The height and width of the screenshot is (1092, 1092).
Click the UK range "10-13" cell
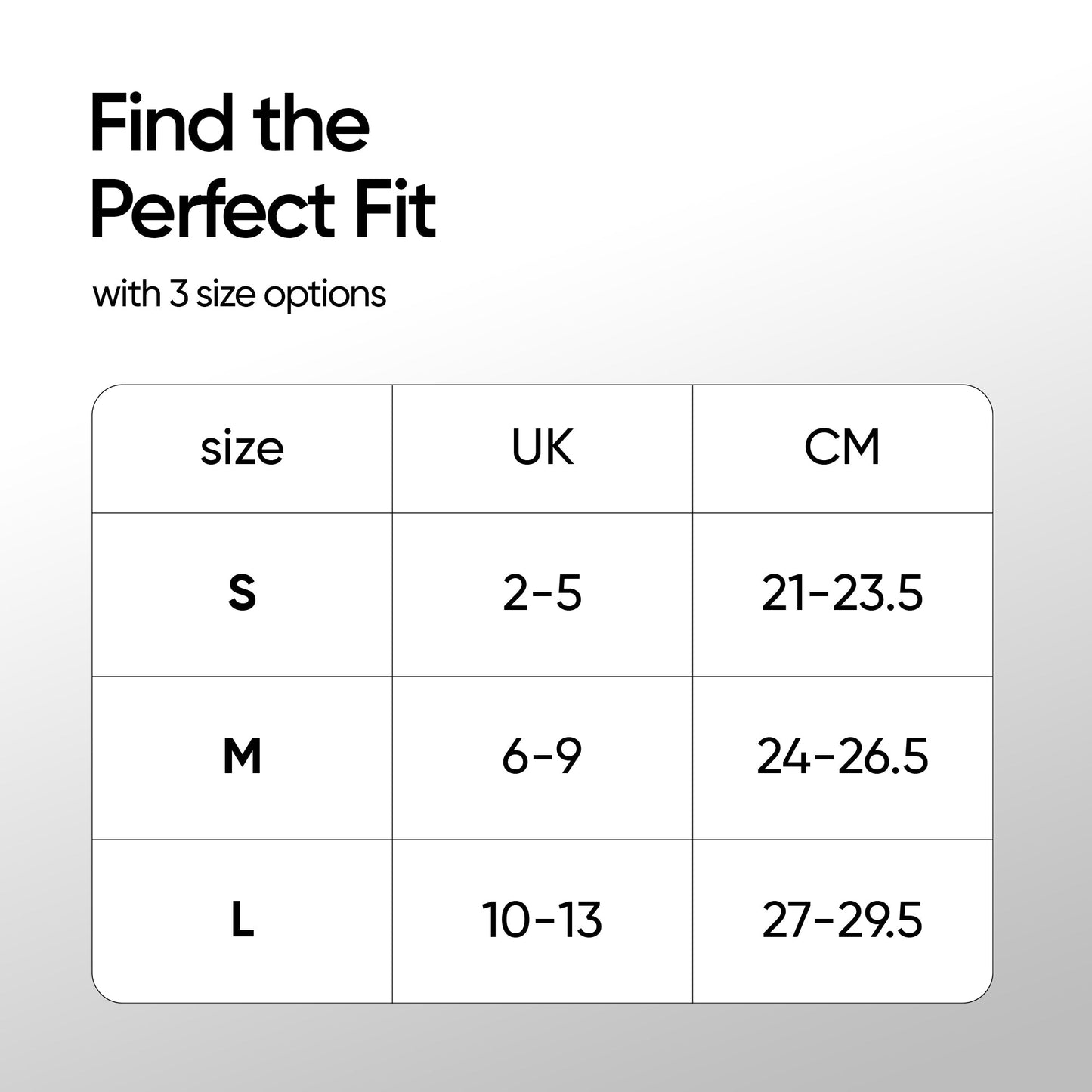click(x=542, y=921)
